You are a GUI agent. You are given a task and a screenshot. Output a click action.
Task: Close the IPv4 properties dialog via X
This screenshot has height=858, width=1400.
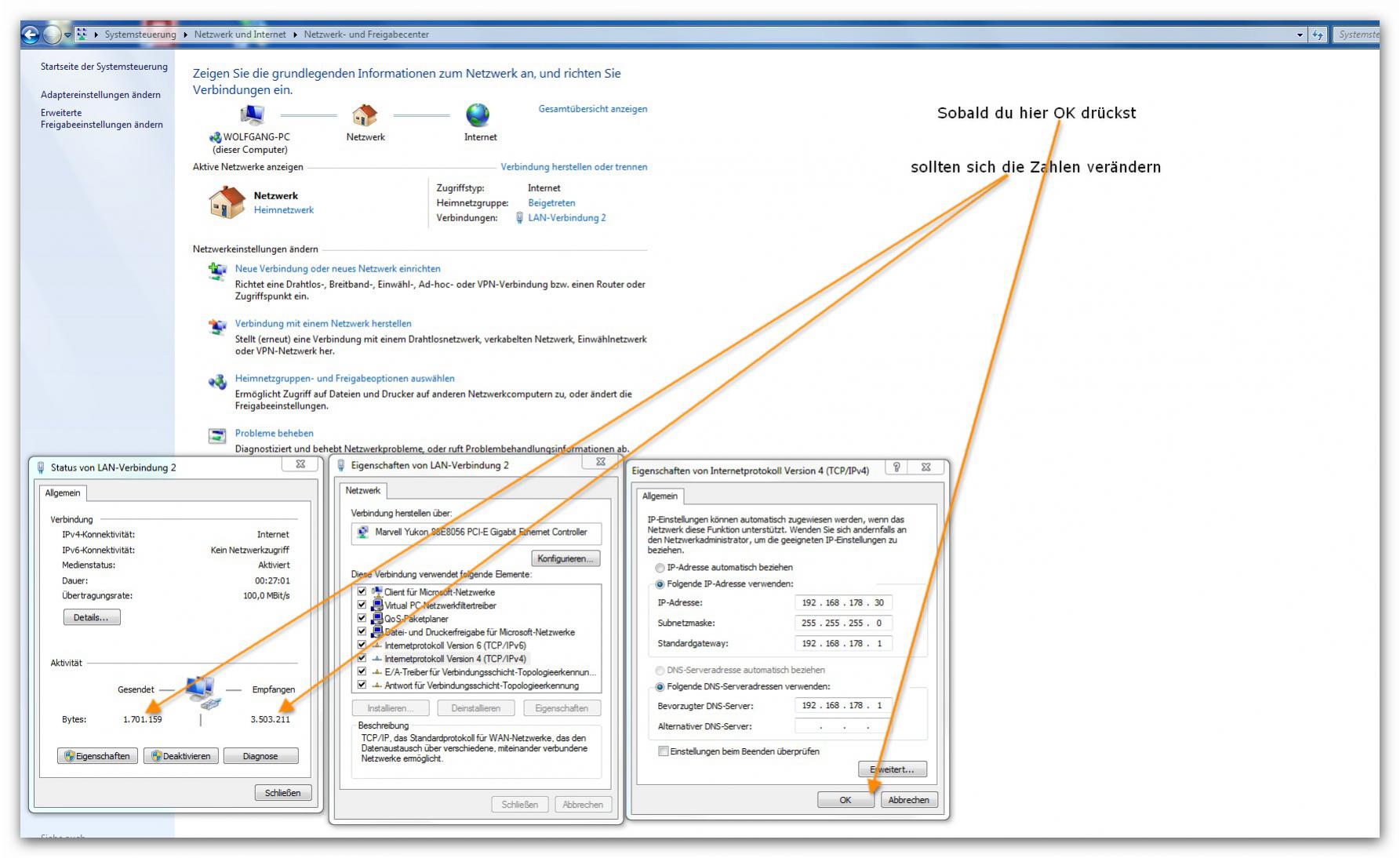click(926, 467)
